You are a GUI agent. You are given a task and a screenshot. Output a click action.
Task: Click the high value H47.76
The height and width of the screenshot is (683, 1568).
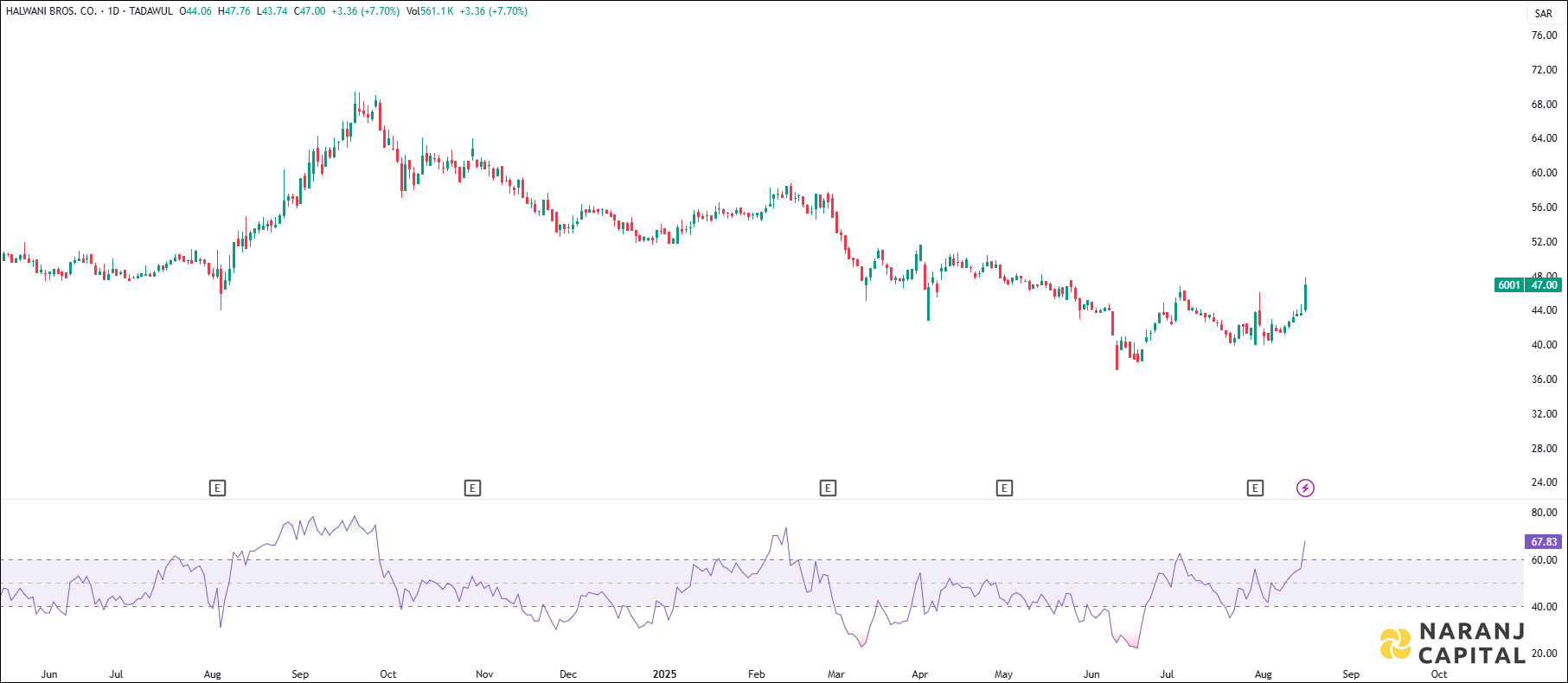[x=234, y=11]
